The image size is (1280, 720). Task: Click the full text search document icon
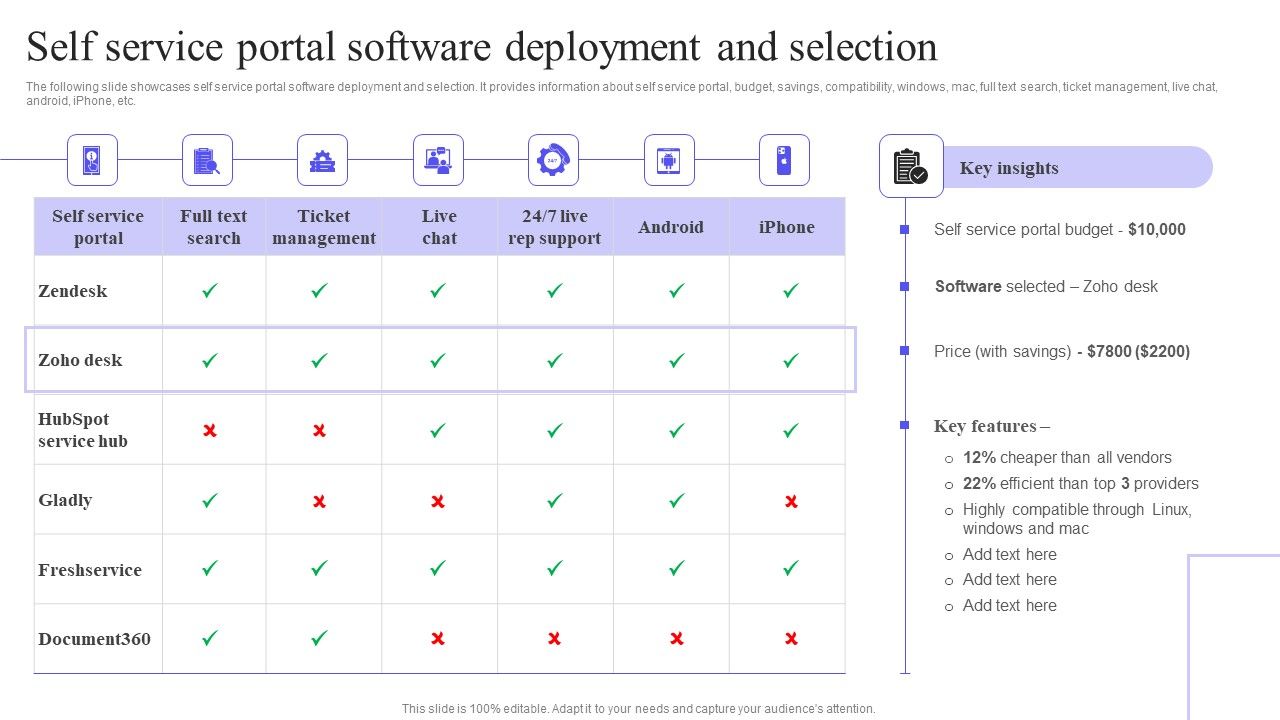pyautogui.click(x=208, y=160)
